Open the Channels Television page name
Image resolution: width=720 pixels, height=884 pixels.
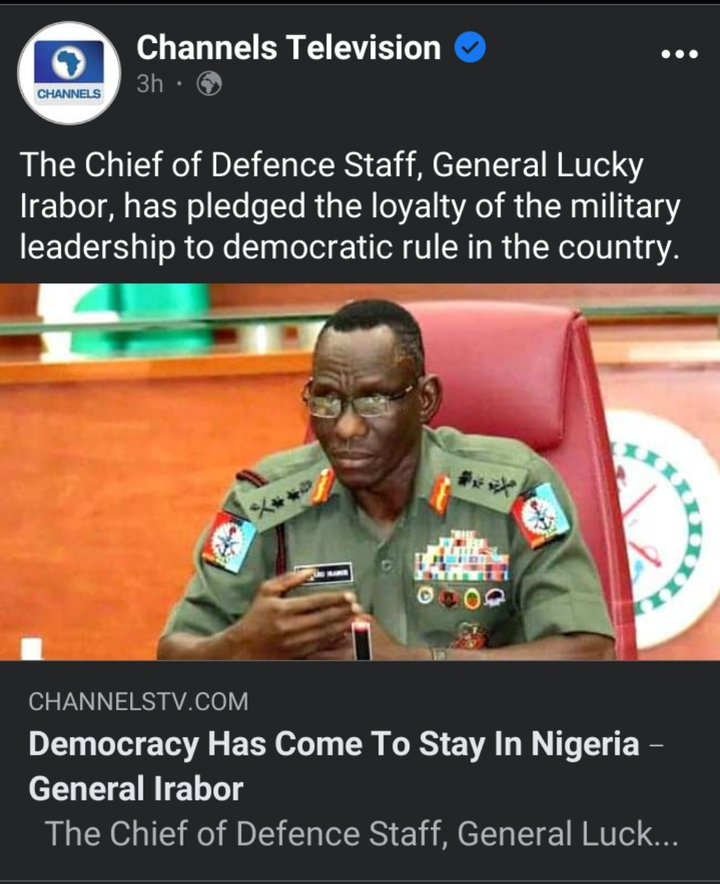288,47
